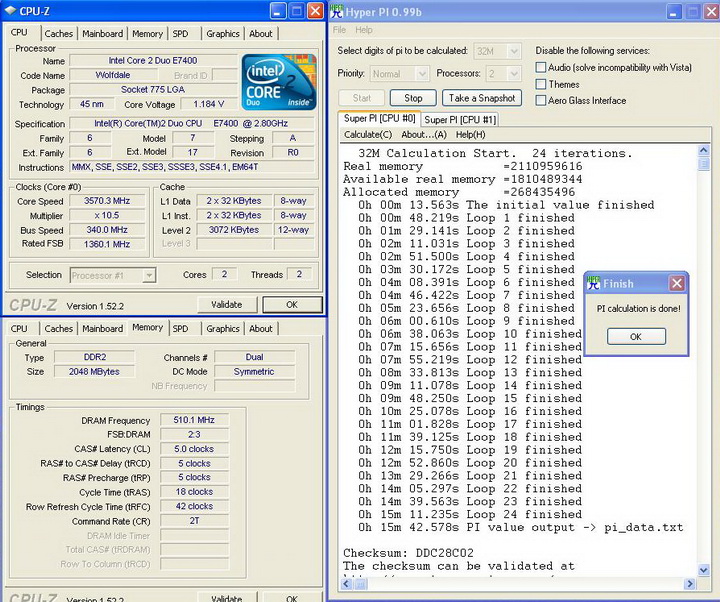This screenshot has width=720, height=602.
Task: Click the Take a Snapshot button
Action: pos(482,98)
